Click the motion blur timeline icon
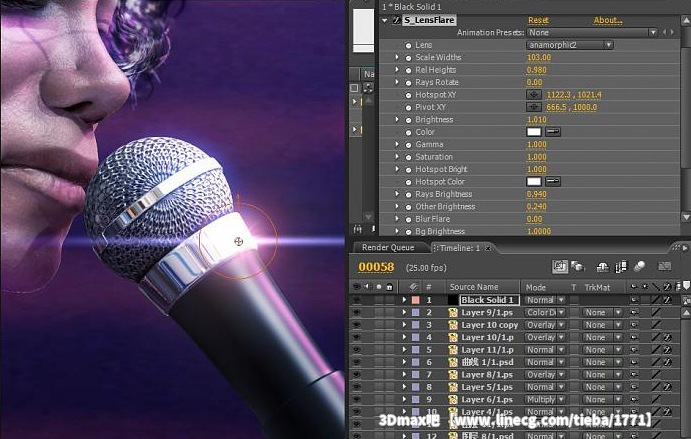691x439 pixels. point(639,266)
